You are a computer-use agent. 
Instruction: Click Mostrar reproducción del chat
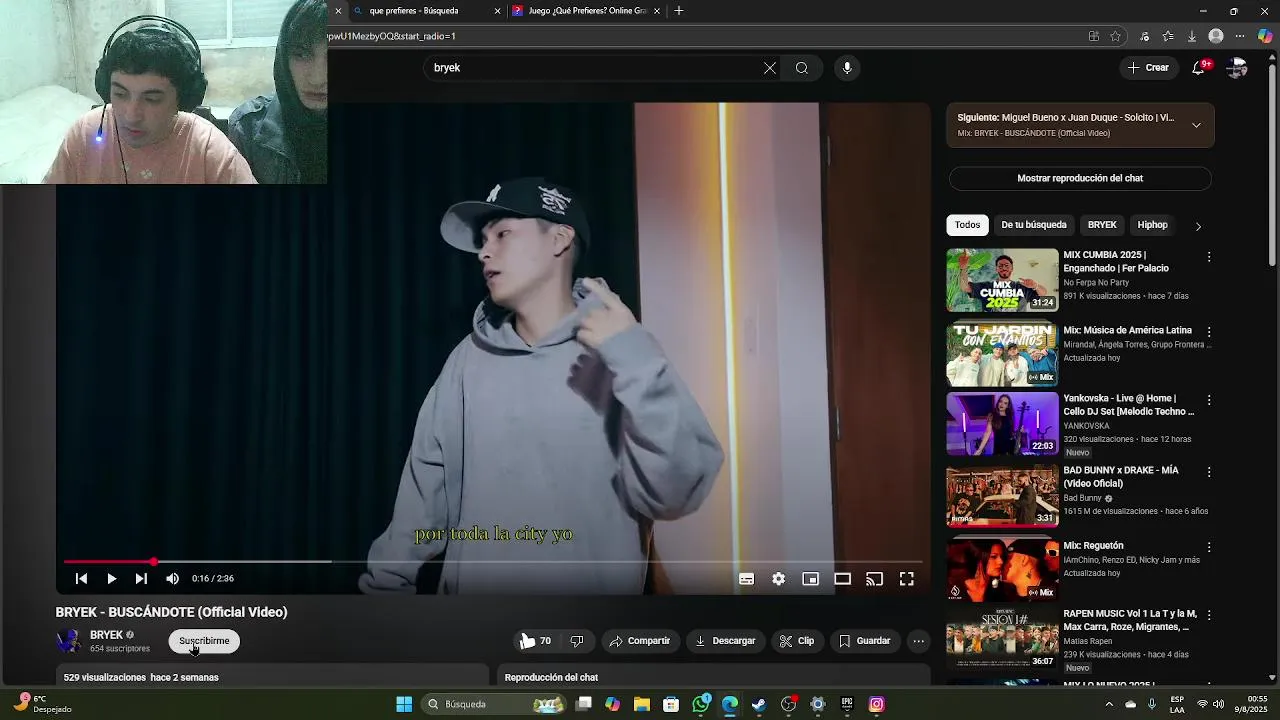coord(1080,178)
